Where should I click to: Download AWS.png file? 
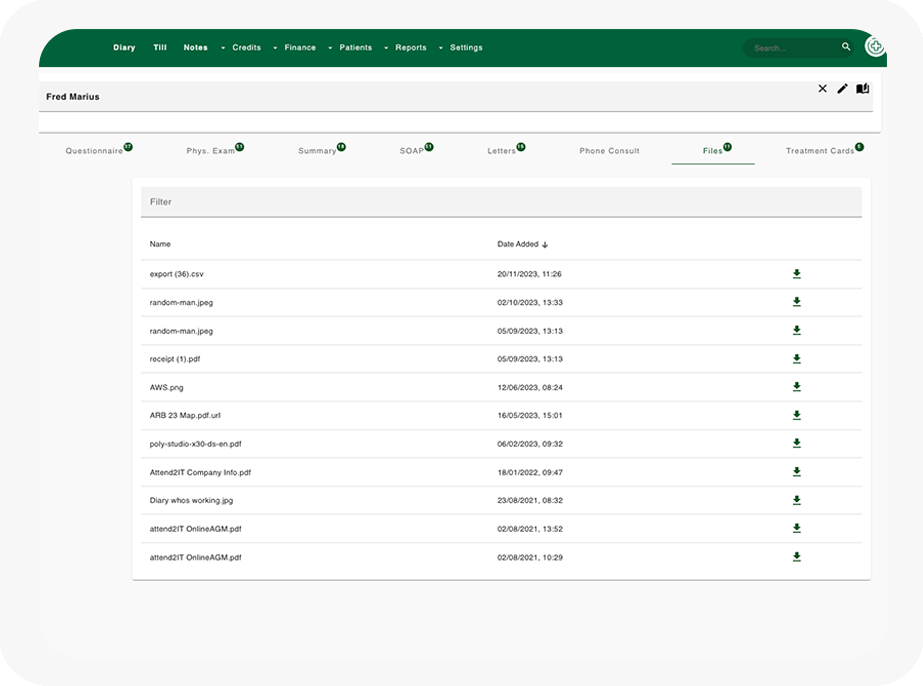pos(796,387)
